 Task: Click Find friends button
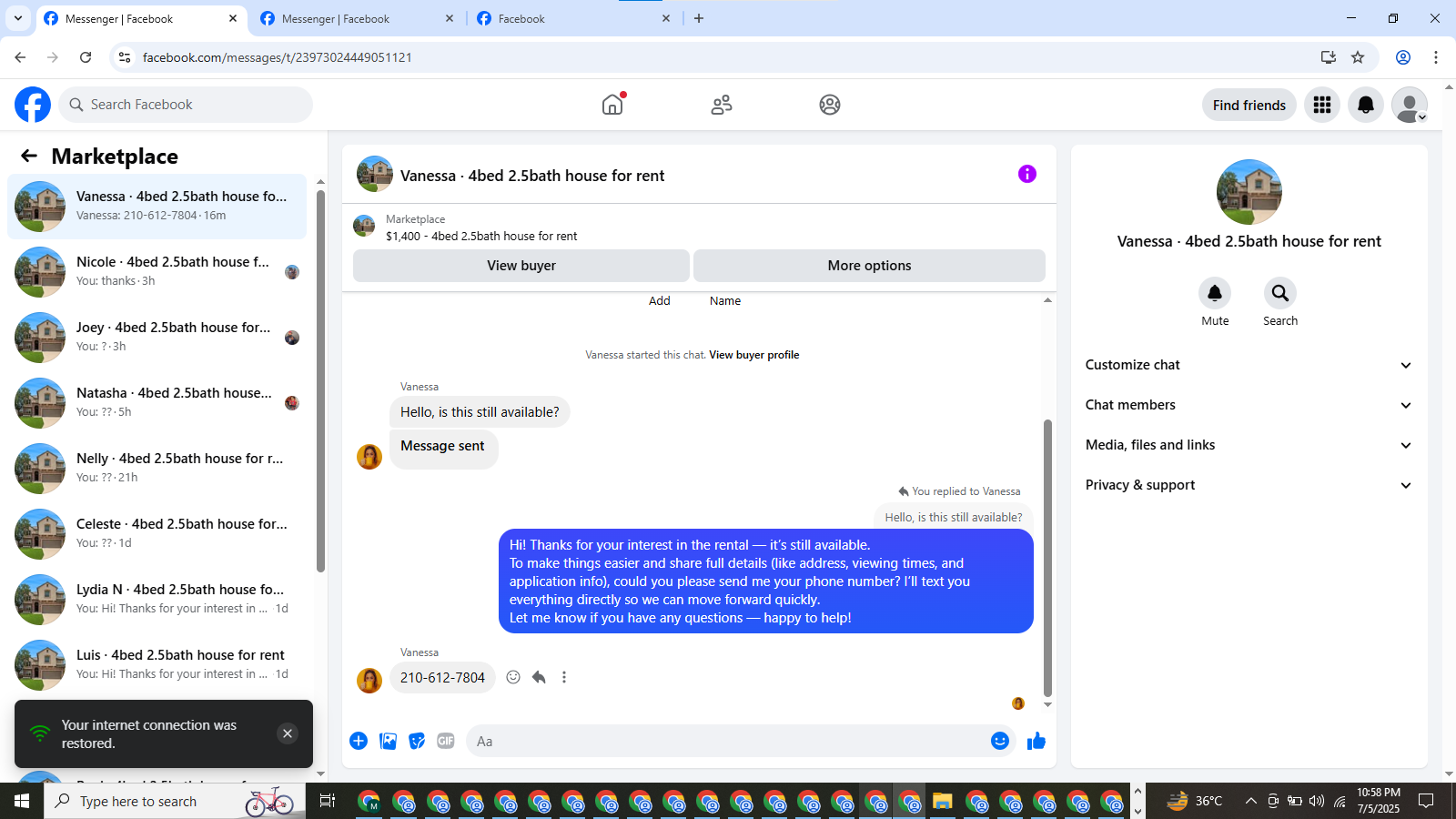(x=1249, y=105)
